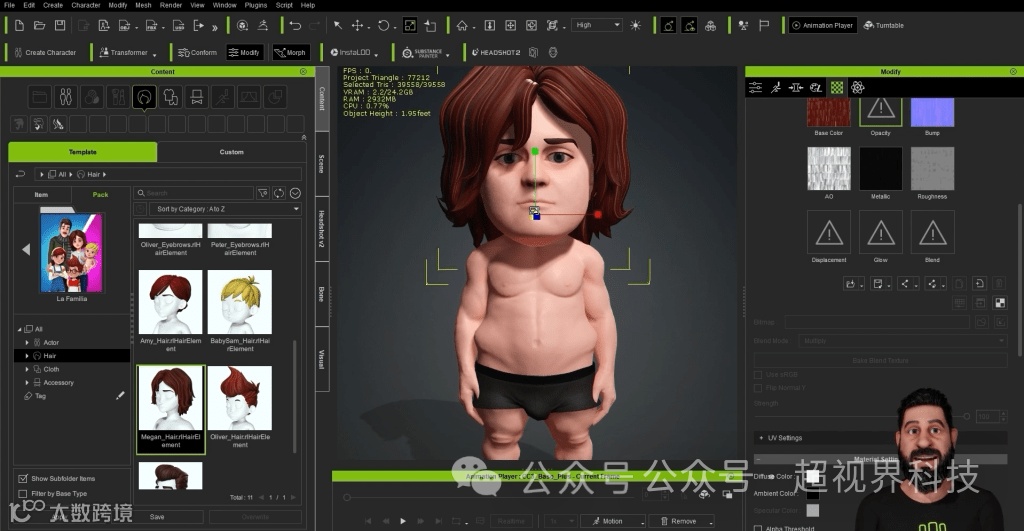Select Hair category icon in Content
The height and width of the screenshot is (531, 1024).
coord(144,97)
